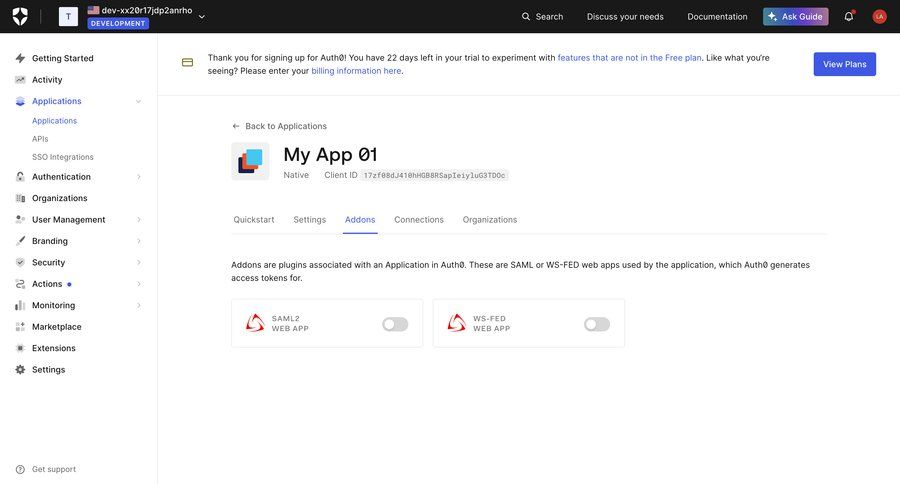Screen dimensions: 900x484
Task: Click the Authentication lock icon
Action: click(20, 177)
